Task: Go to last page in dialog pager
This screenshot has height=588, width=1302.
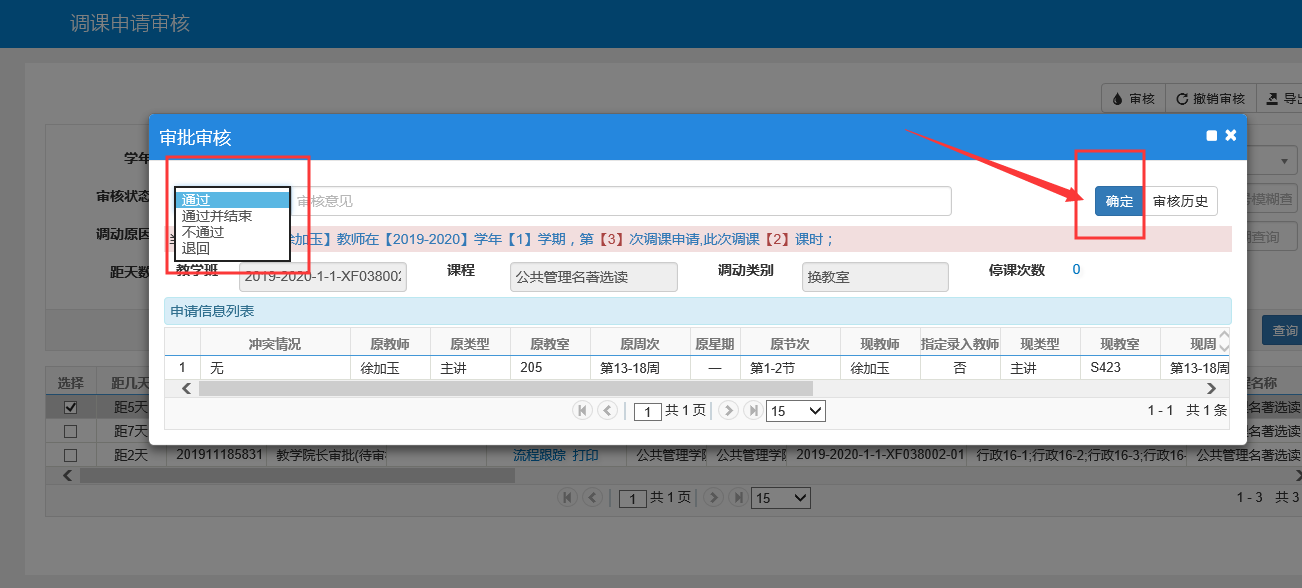Action: point(753,410)
